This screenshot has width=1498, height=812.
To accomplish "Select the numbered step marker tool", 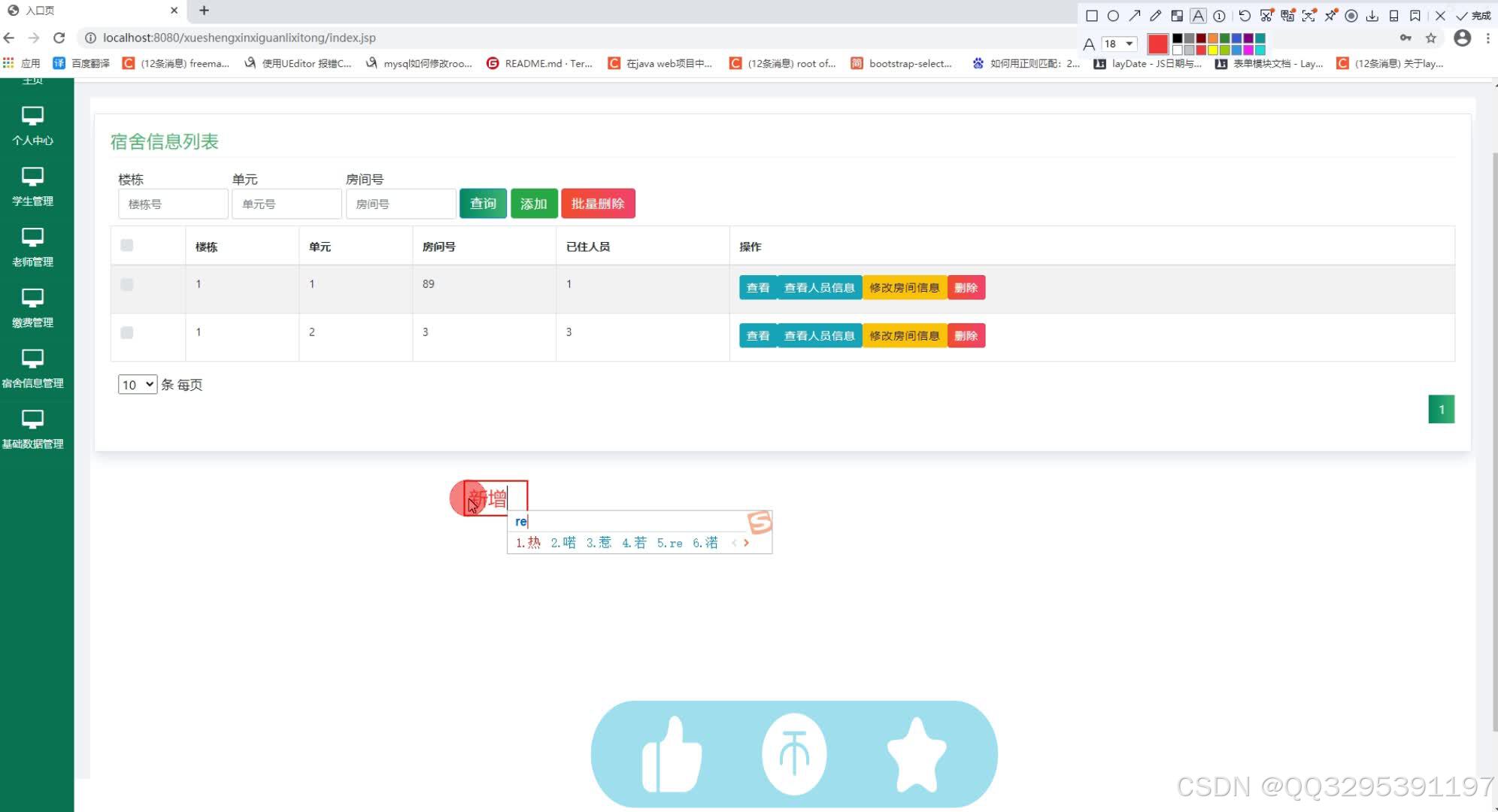I will point(1219,16).
